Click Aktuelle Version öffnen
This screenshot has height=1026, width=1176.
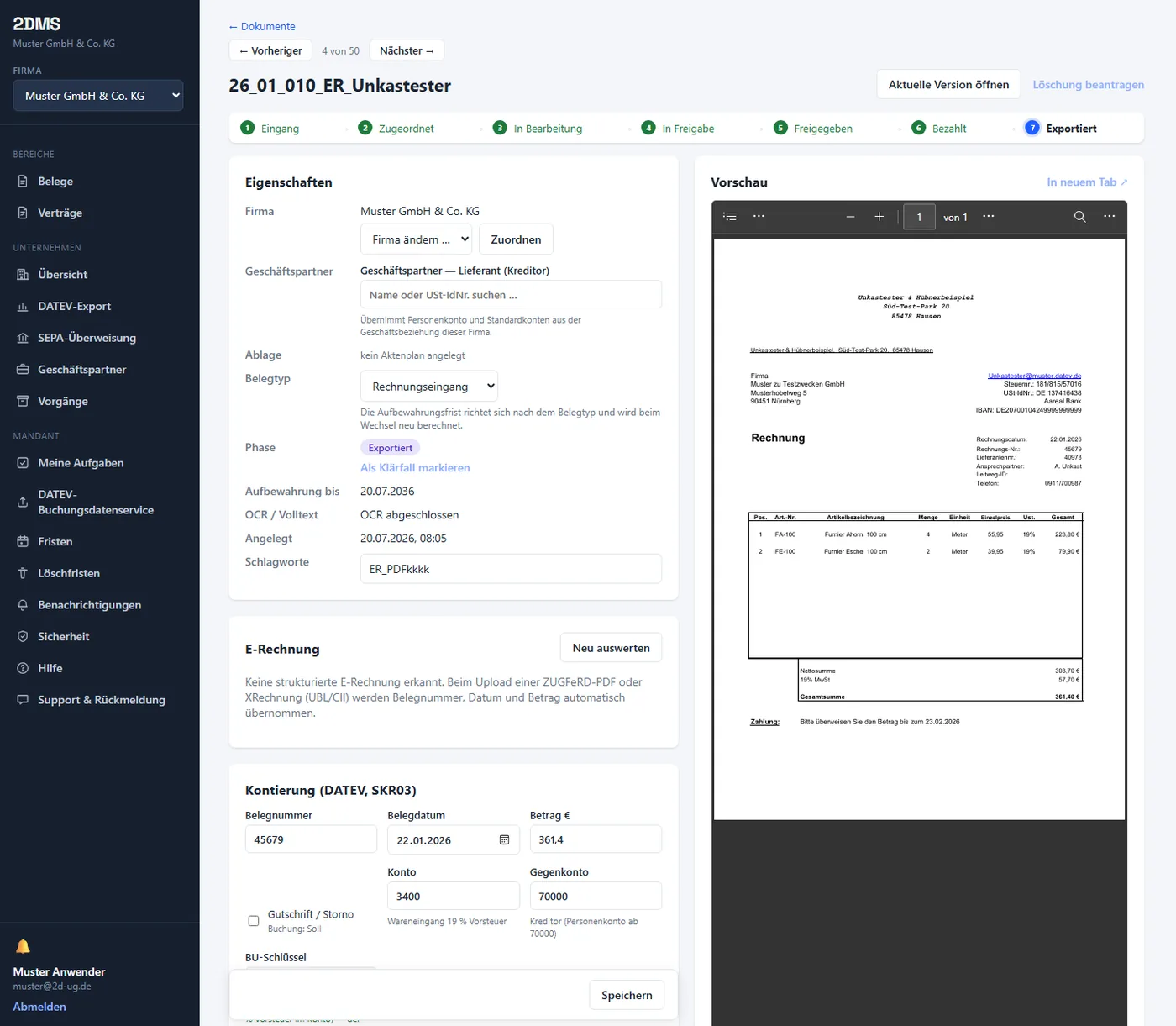click(x=948, y=85)
